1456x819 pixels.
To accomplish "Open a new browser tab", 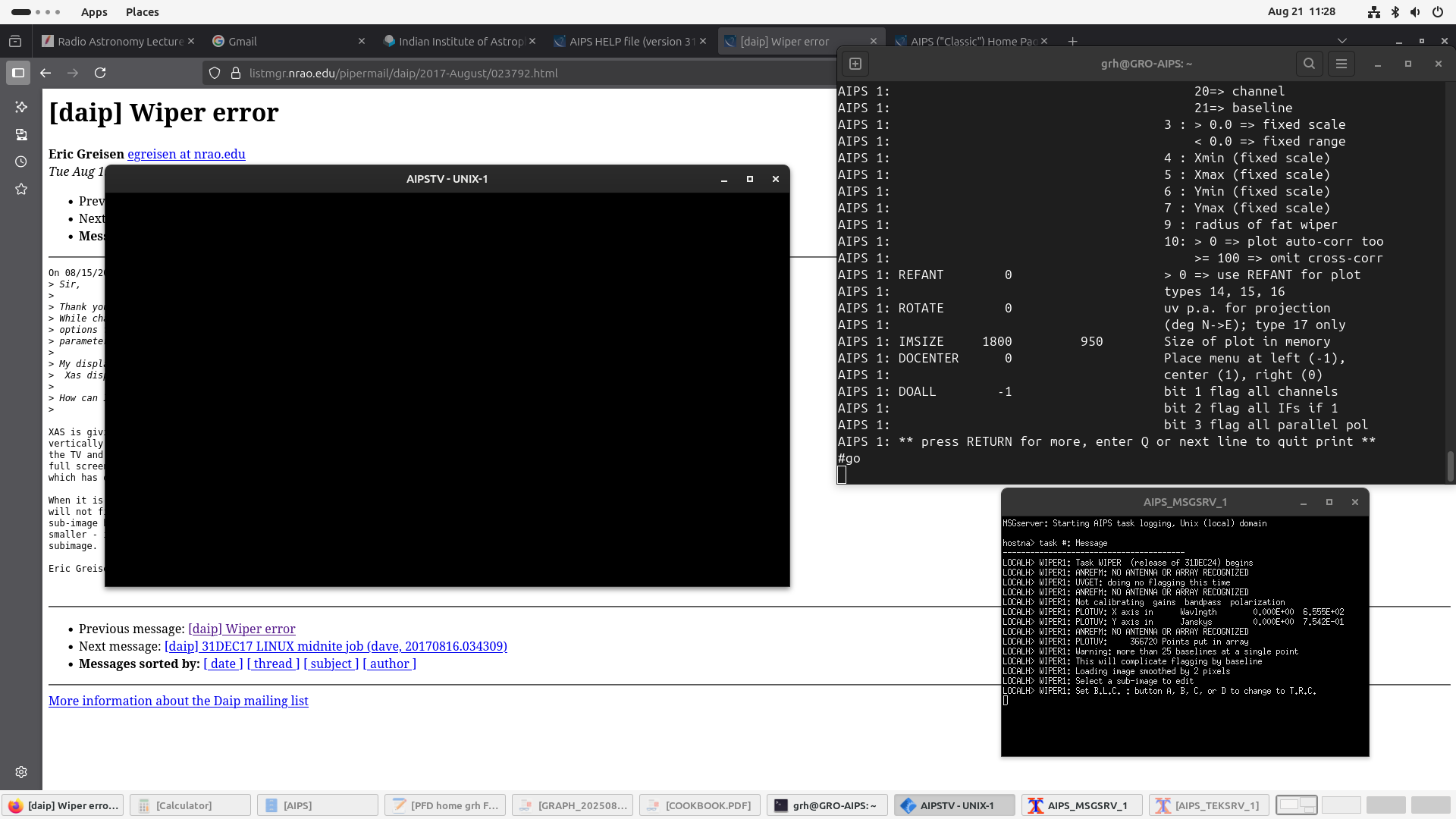I will tap(1072, 41).
